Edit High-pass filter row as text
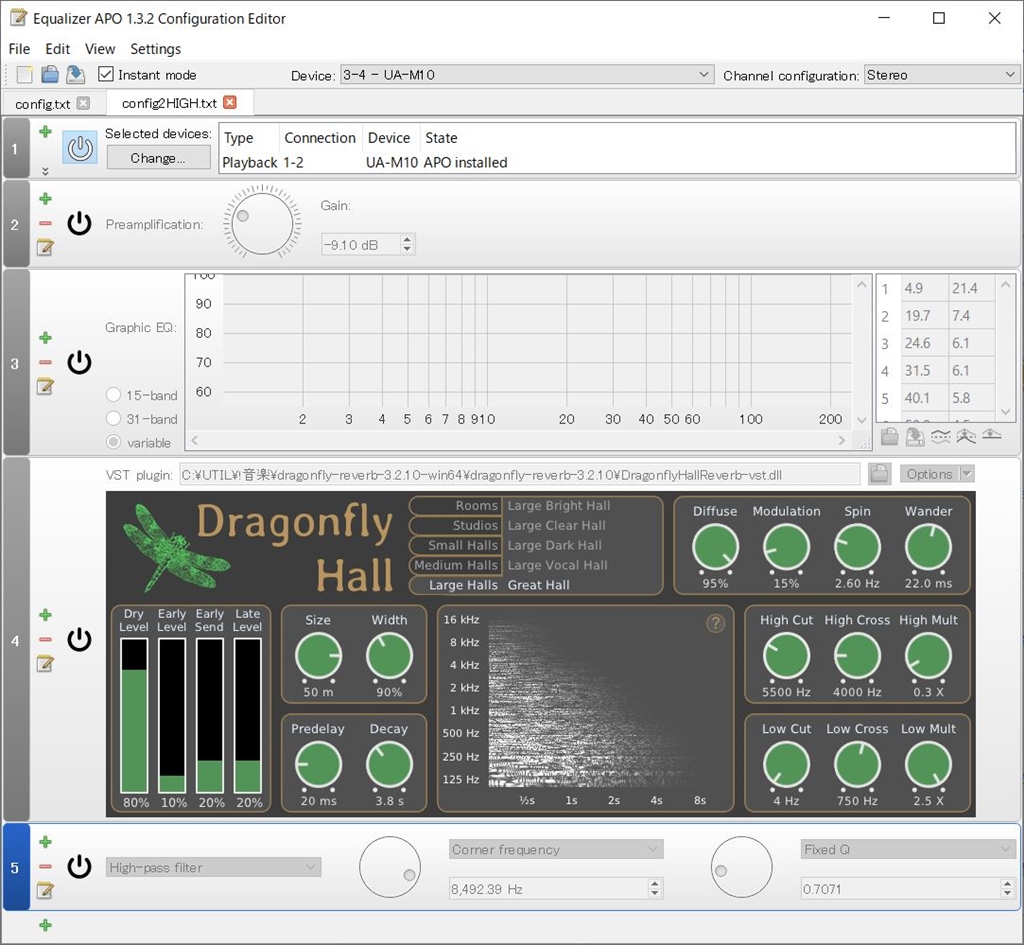The width and height of the screenshot is (1024, 945). pos(44,891)
